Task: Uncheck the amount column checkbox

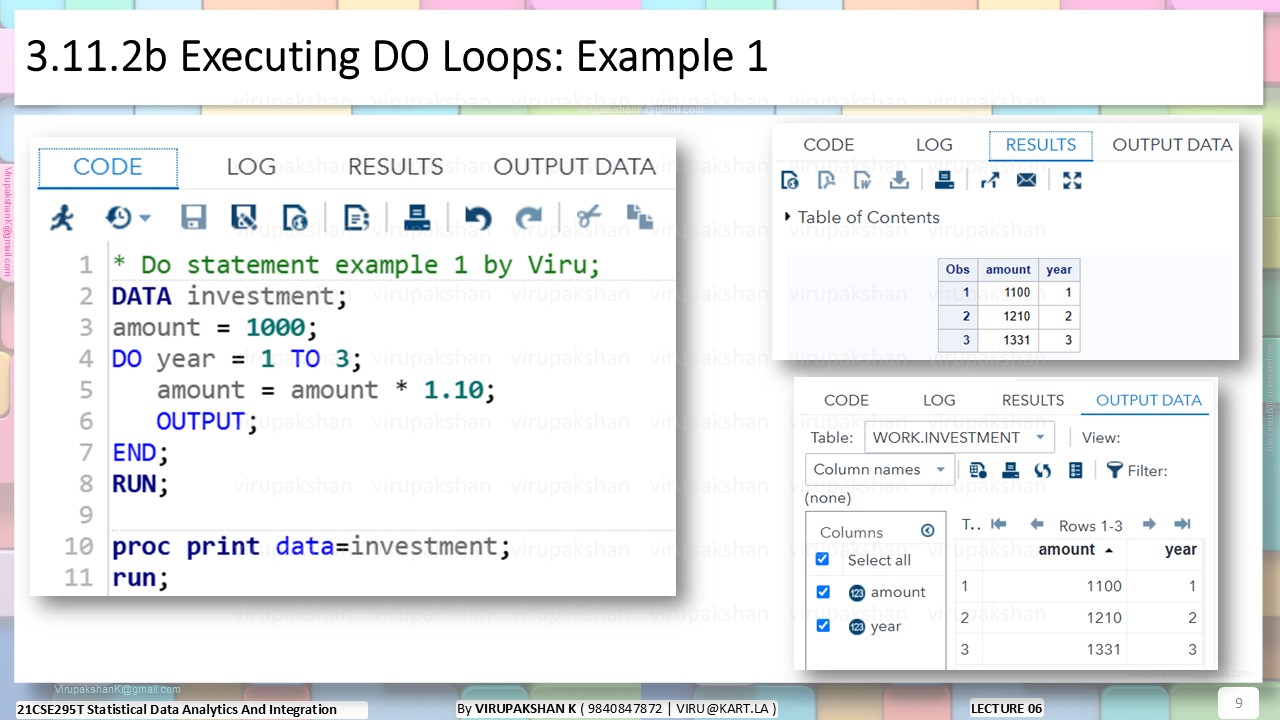Action: (823, 592)
